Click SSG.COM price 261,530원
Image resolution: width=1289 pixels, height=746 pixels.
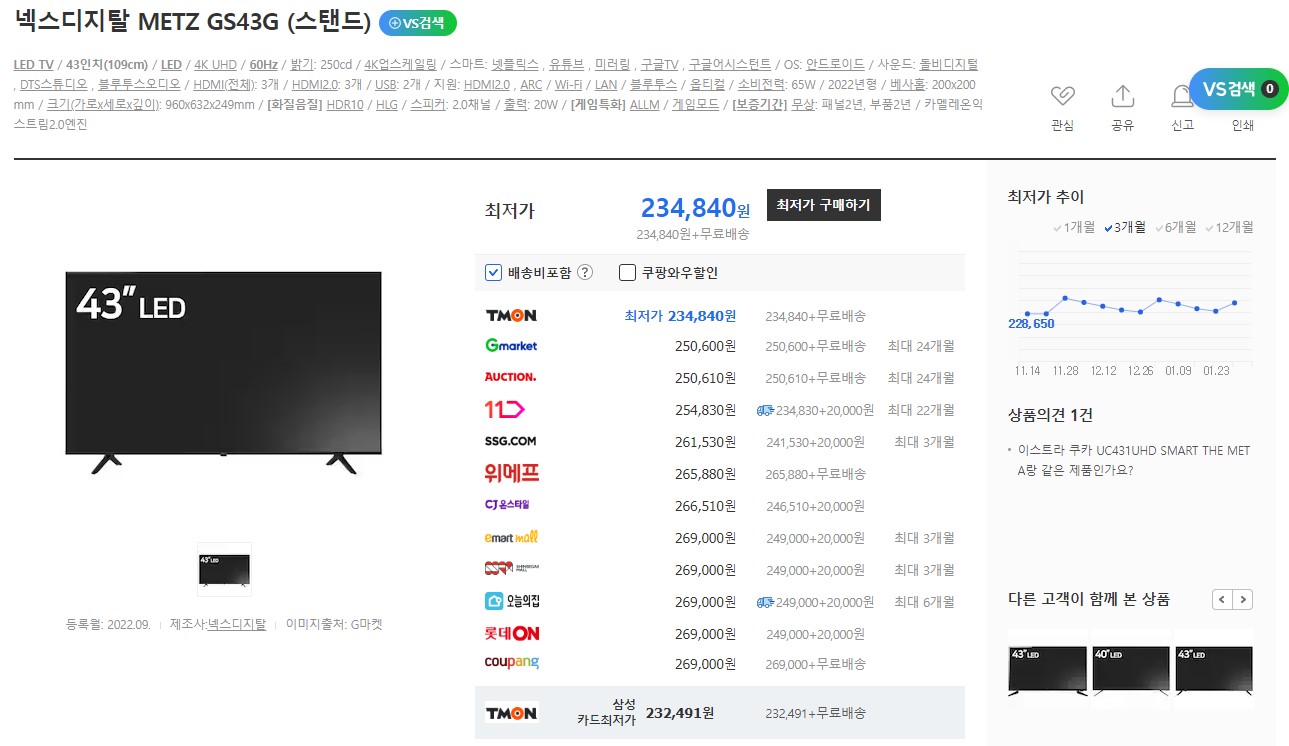705,442
